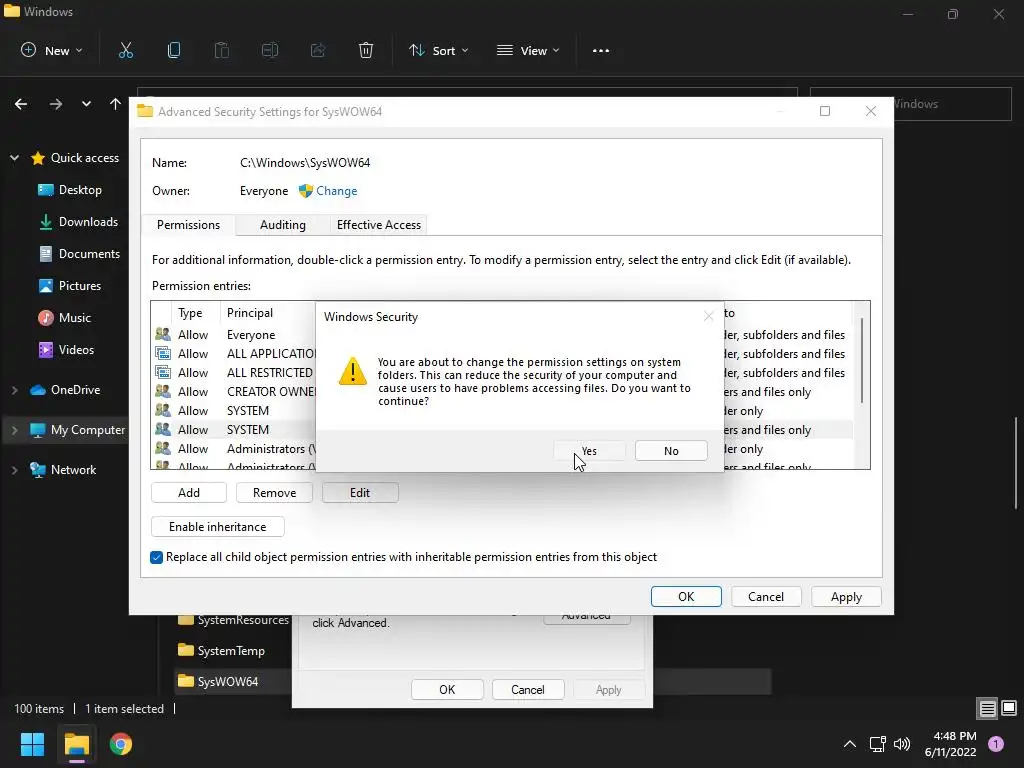The height and width of the screenshot is (768, 1024).
Task: Show hidden system tray icons chevron
Action: [850, 744]
